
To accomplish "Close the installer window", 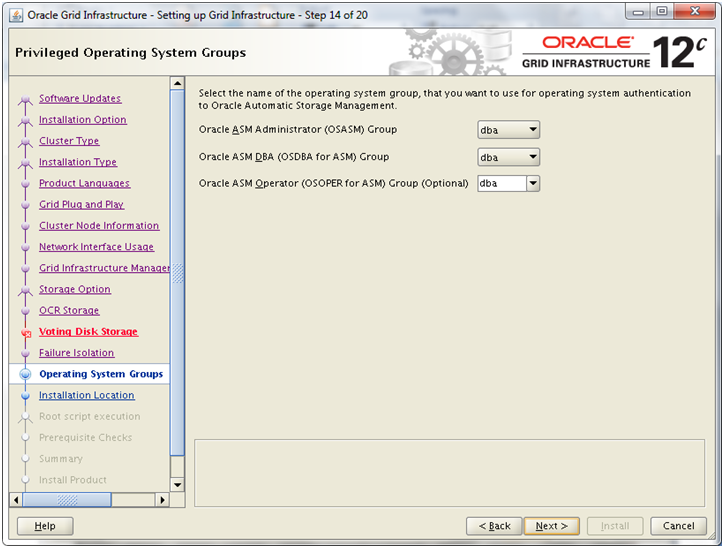I will click(695, 12).
